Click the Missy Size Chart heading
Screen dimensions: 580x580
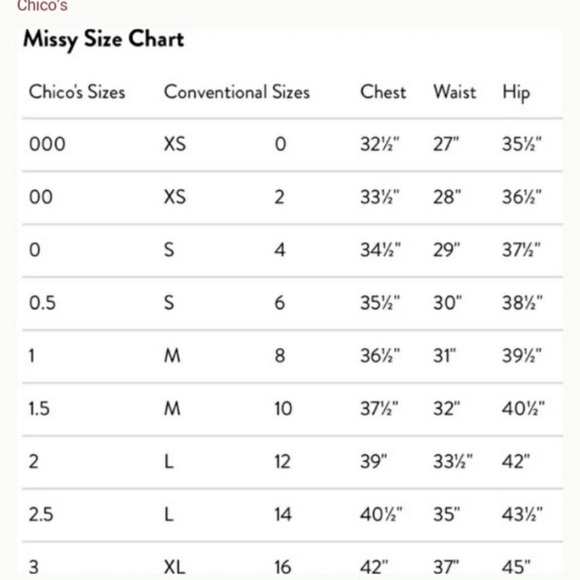tap(104, 40)
